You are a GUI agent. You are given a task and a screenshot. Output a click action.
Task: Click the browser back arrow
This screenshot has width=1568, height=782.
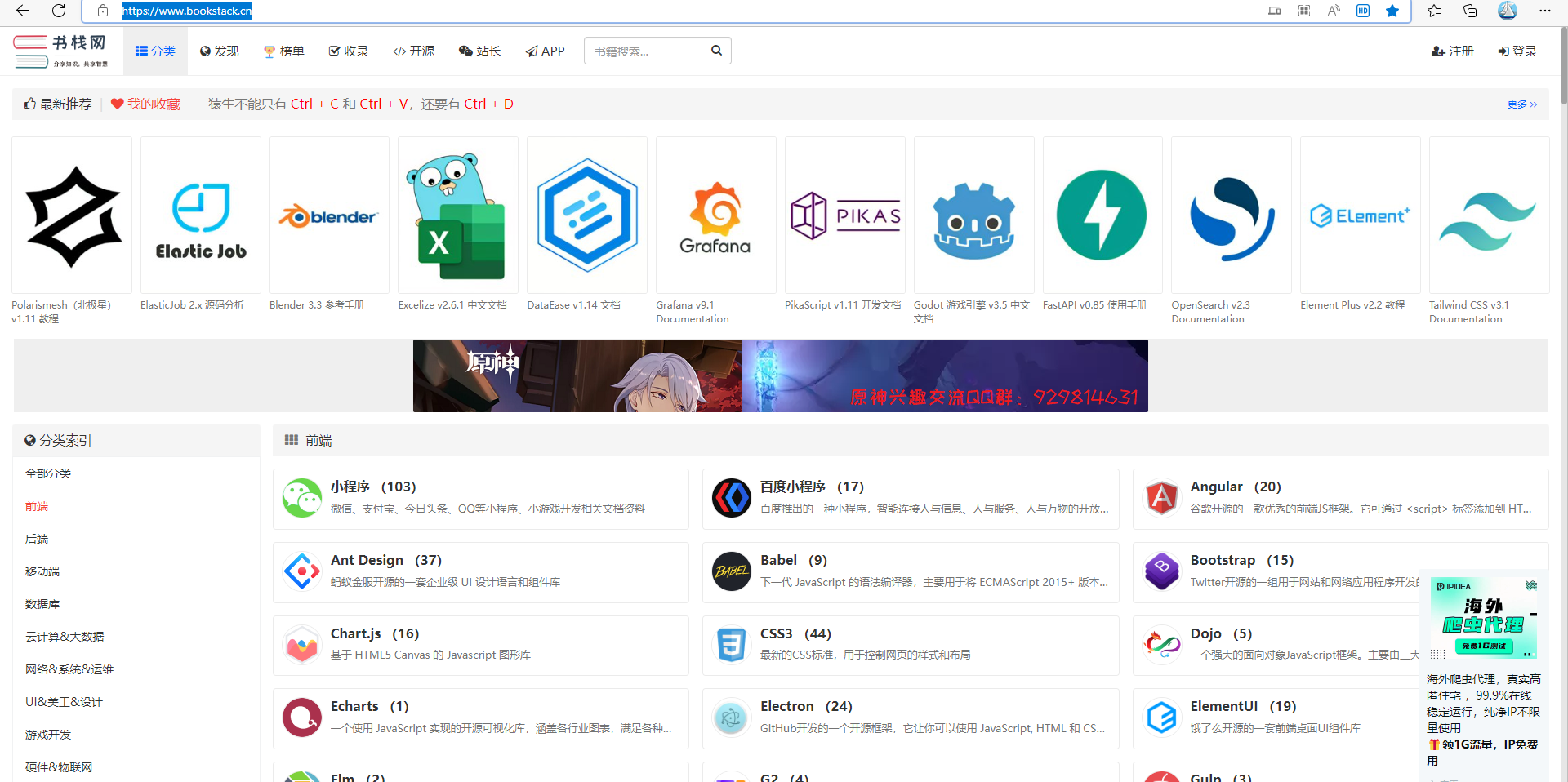point(23,11)
